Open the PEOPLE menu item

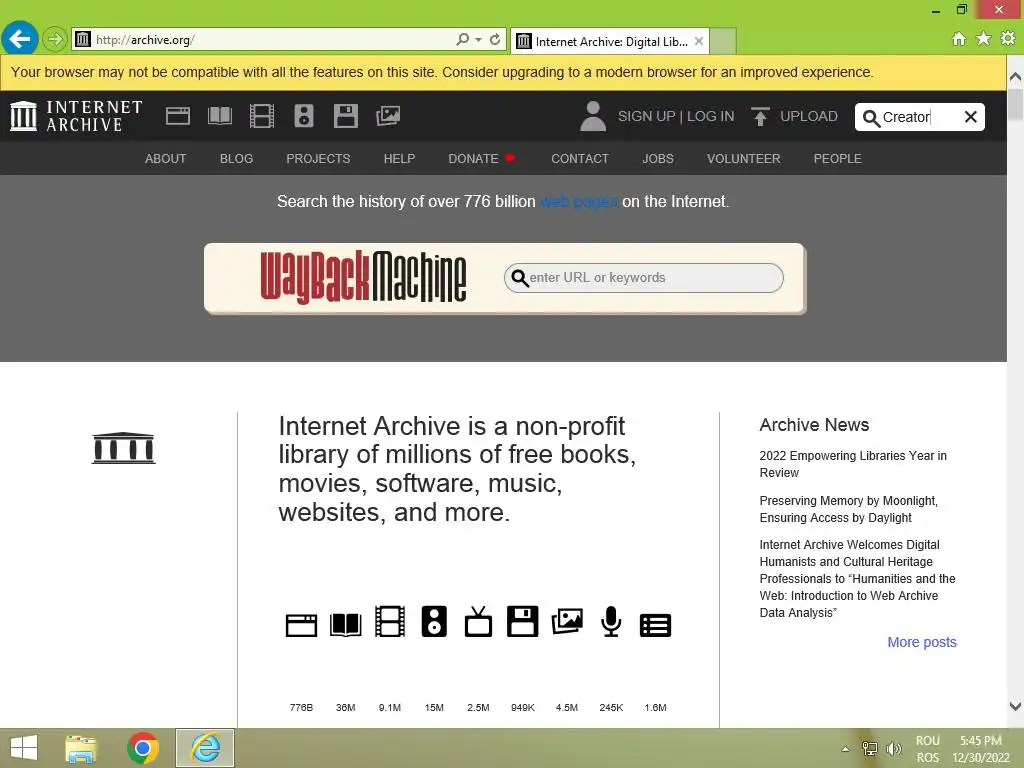837,159
